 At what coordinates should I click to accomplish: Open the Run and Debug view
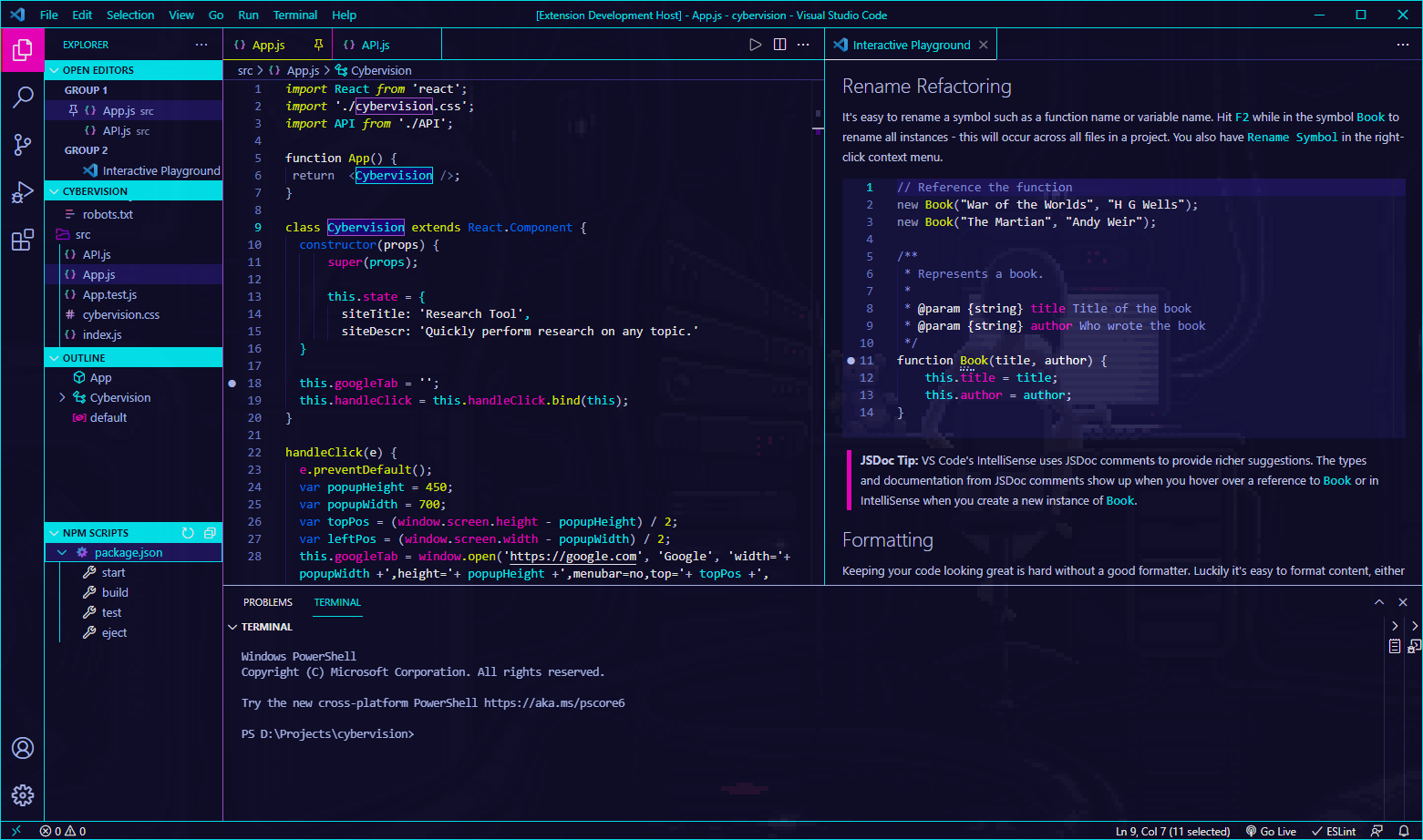[x=23, y=192]
